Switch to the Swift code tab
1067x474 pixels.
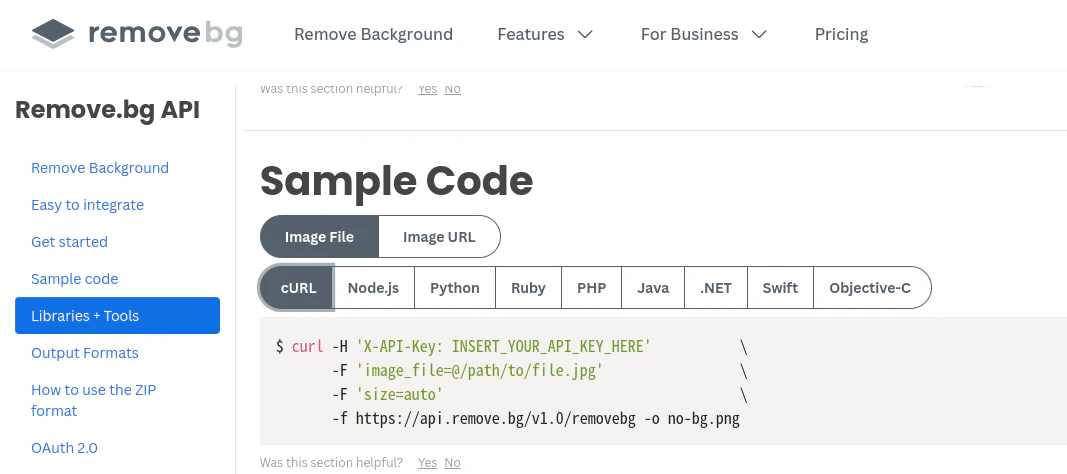click(780, 288)
